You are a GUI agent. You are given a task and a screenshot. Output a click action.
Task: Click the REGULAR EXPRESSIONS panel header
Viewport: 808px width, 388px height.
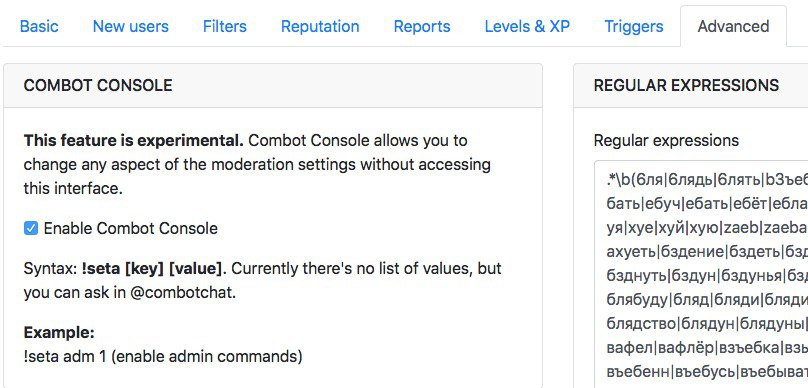coord(691,86)
